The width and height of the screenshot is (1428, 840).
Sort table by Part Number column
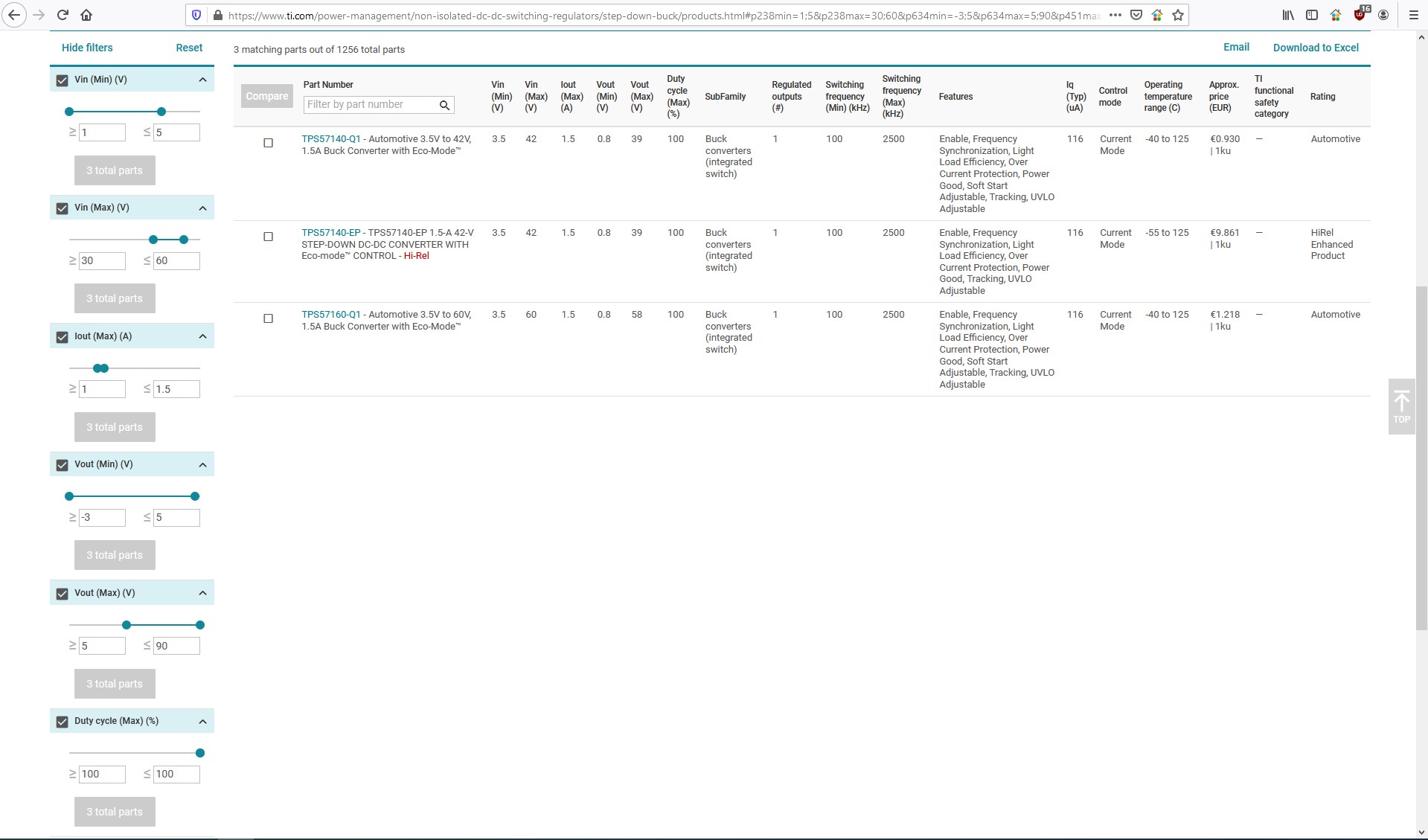pyautogui.click(x=328, y=85)
